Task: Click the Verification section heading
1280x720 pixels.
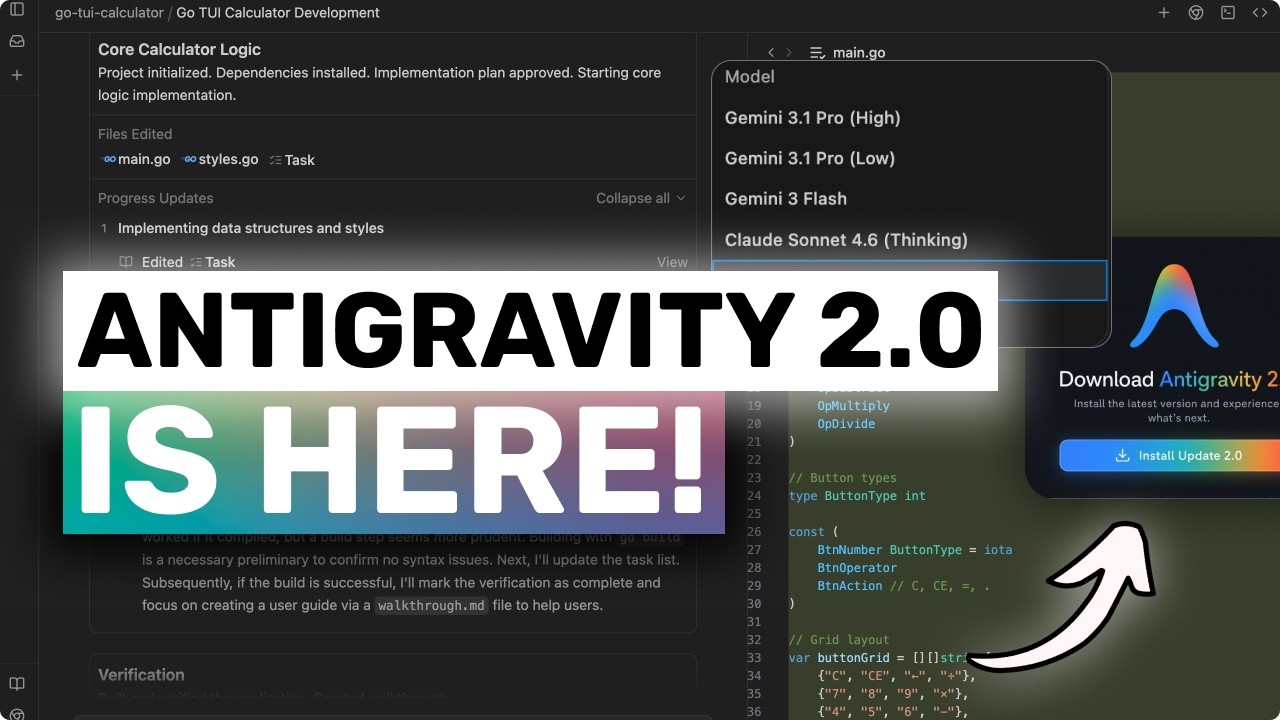Action: (141, 675)
